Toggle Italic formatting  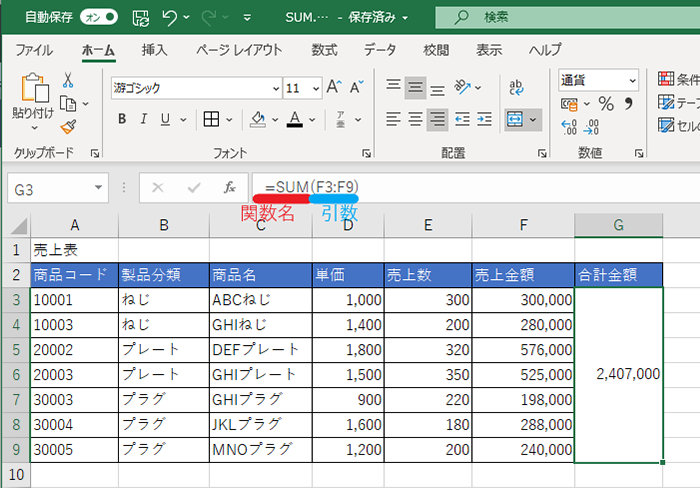pos(144,119)
